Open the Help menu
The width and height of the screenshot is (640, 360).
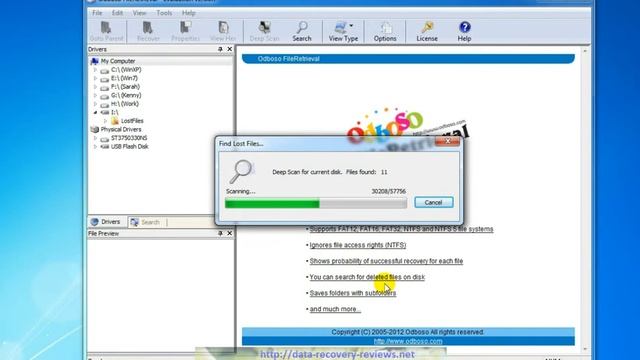click(189, 13)
